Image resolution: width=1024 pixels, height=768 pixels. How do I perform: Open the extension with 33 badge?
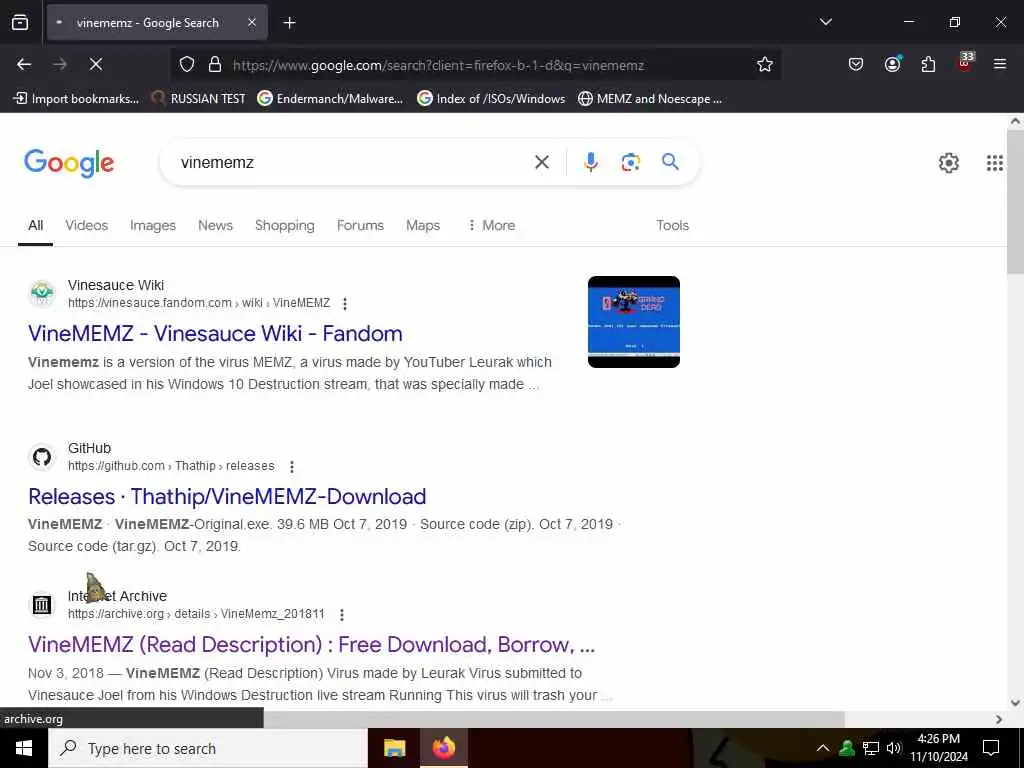point(965,63)
